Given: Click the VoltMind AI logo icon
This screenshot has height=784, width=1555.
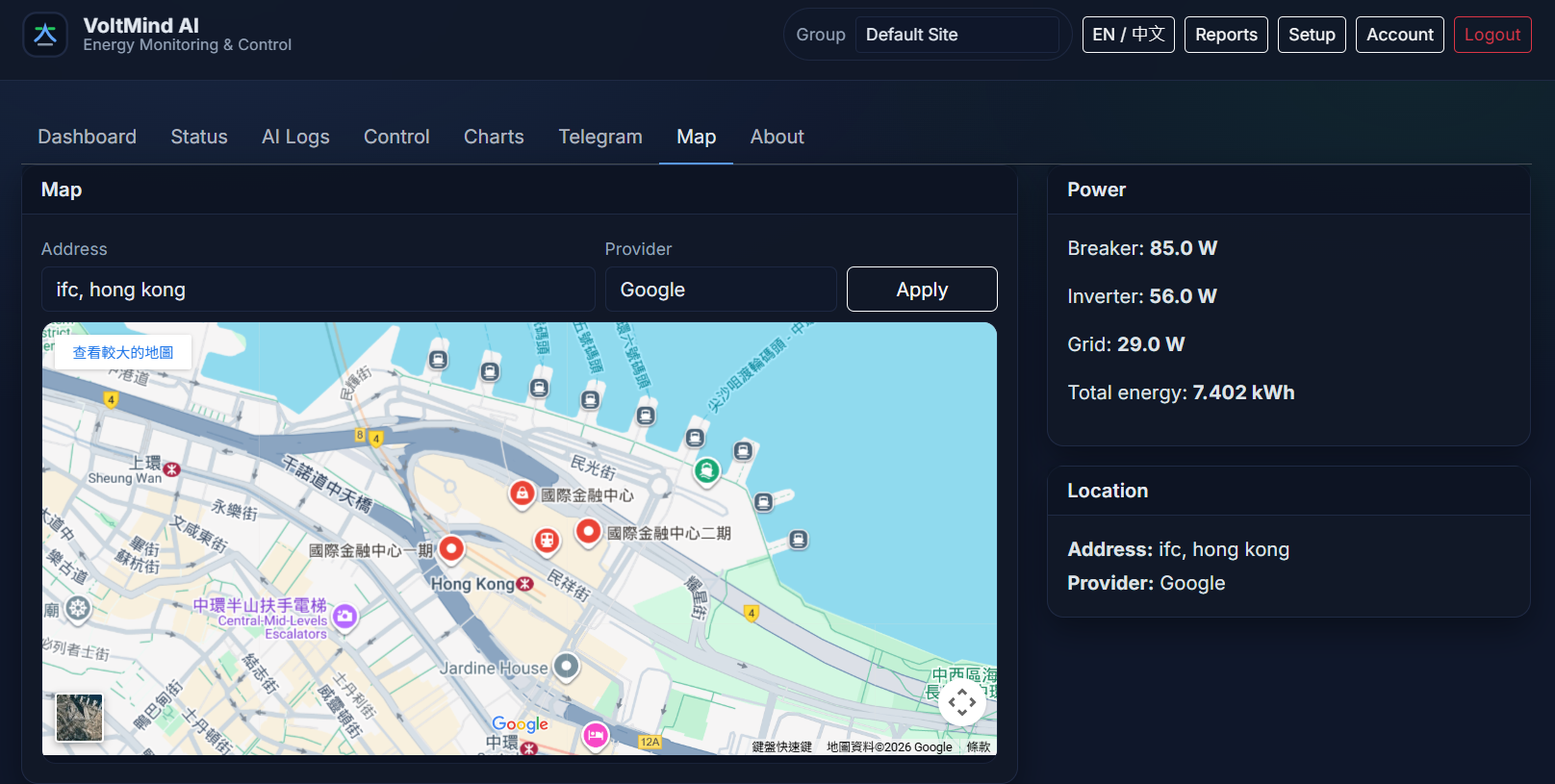Looking at the screenshot, I should click(x=45, y=35).
